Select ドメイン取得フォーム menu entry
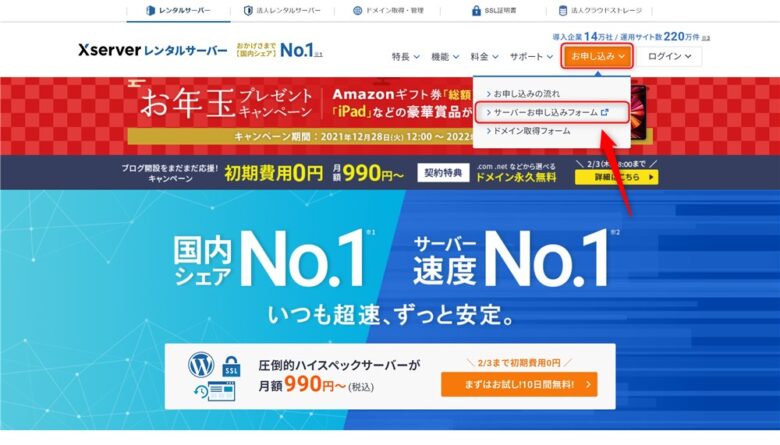This screenshot has height=445, width=780. (529, 131)
